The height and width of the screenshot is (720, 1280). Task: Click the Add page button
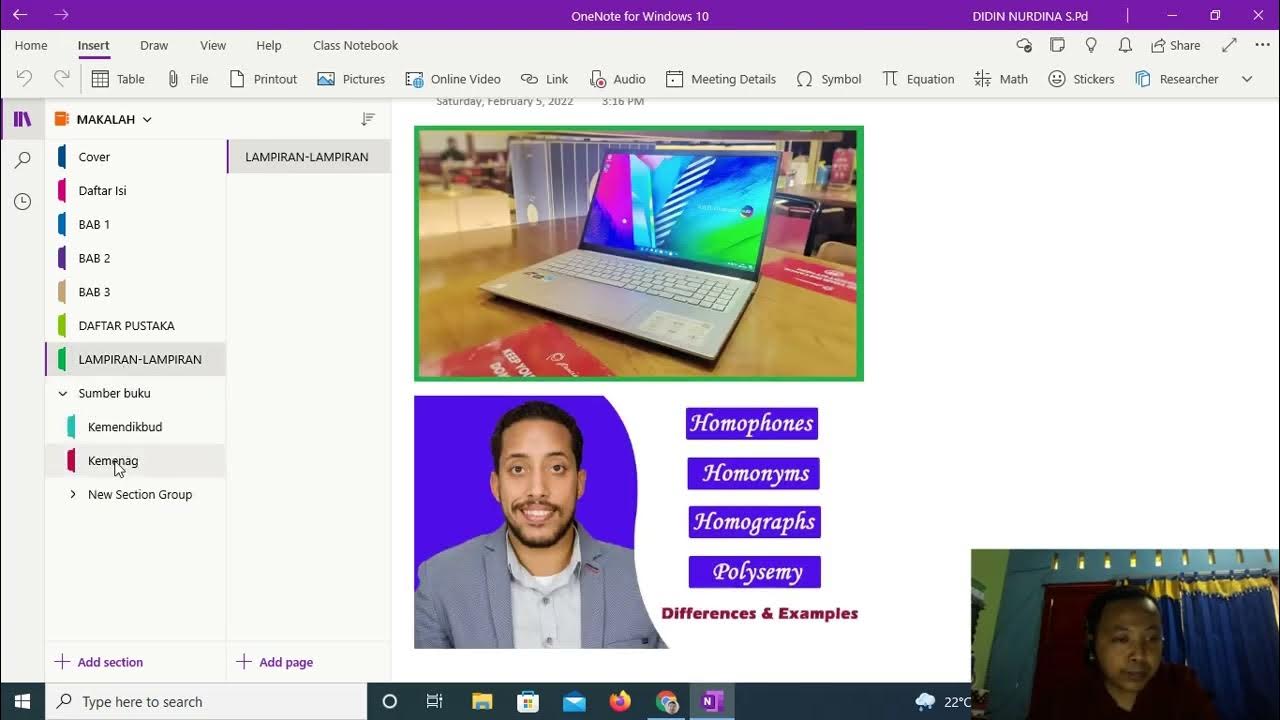click(275, 662)
